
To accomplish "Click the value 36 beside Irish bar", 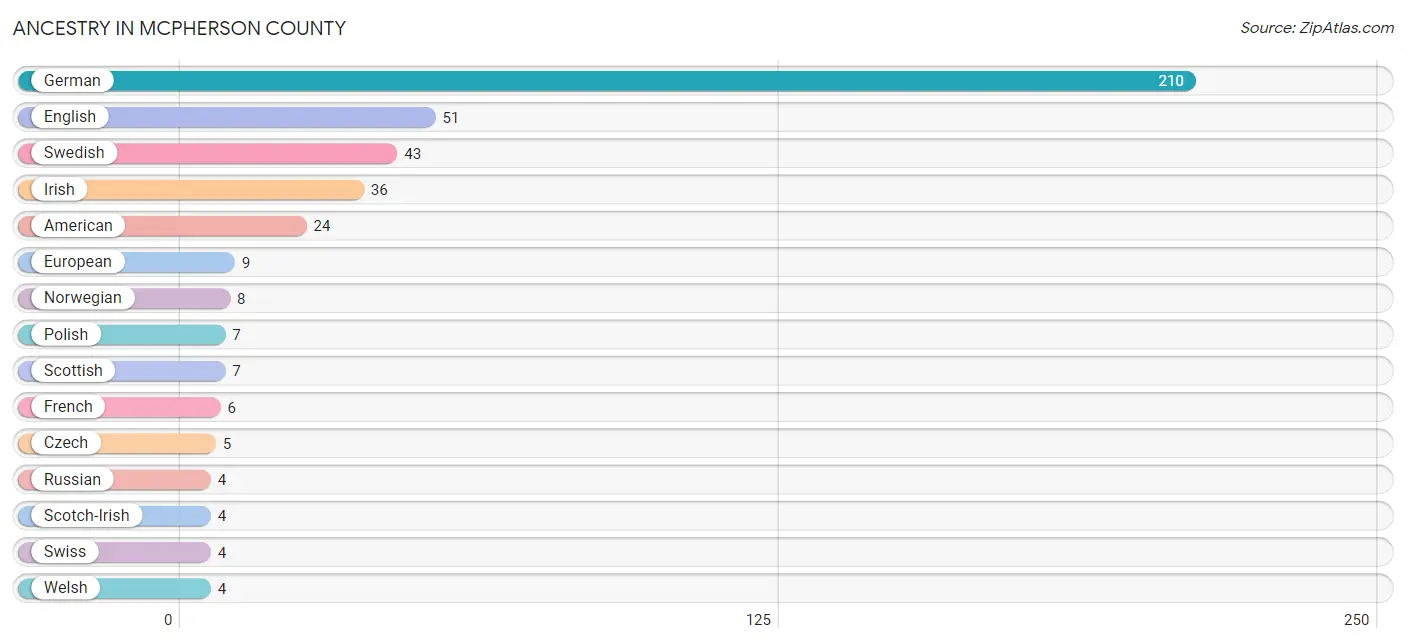I will [379, 190].
